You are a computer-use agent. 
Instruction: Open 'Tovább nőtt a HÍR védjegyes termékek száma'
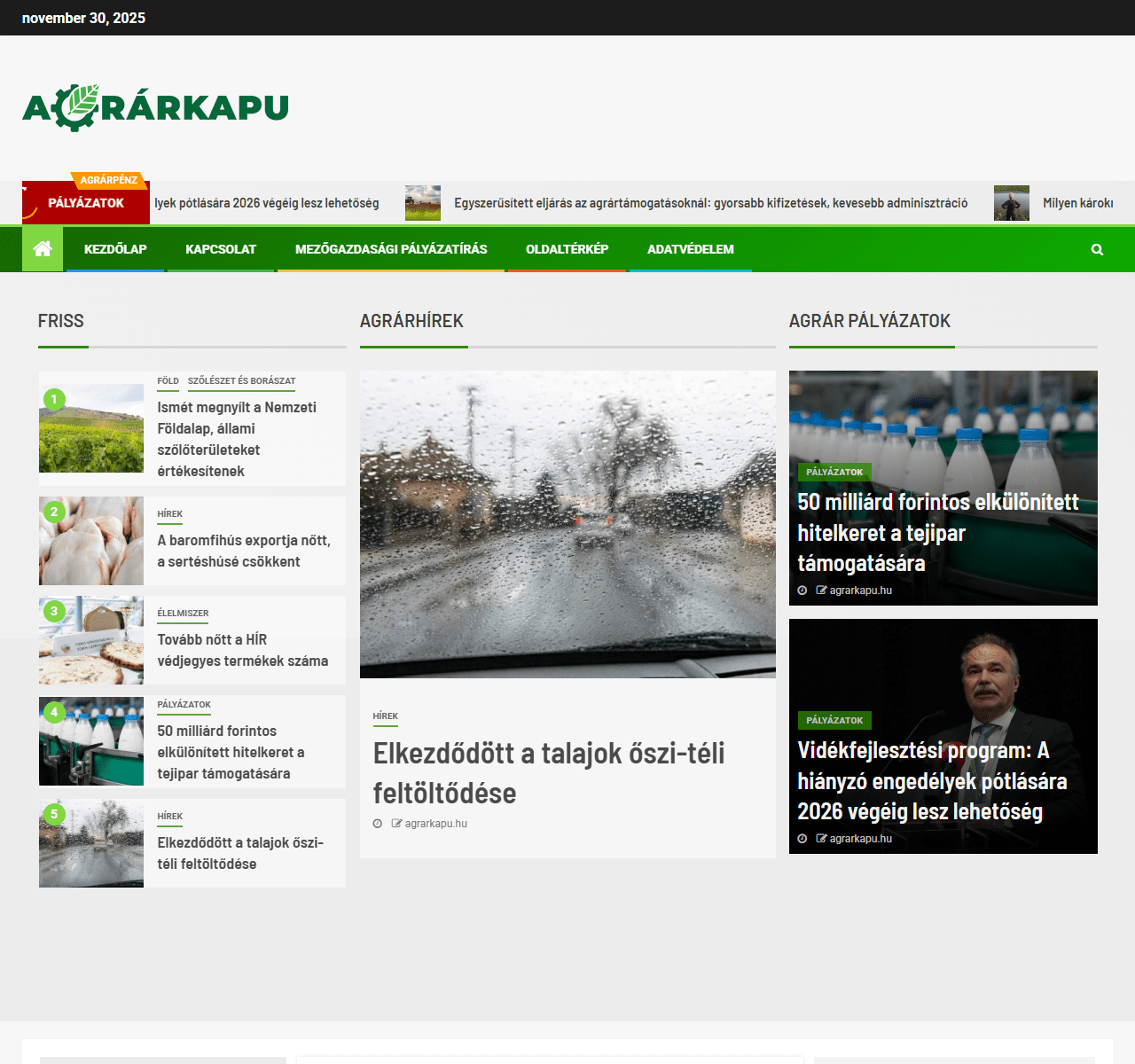click(242, 650)
